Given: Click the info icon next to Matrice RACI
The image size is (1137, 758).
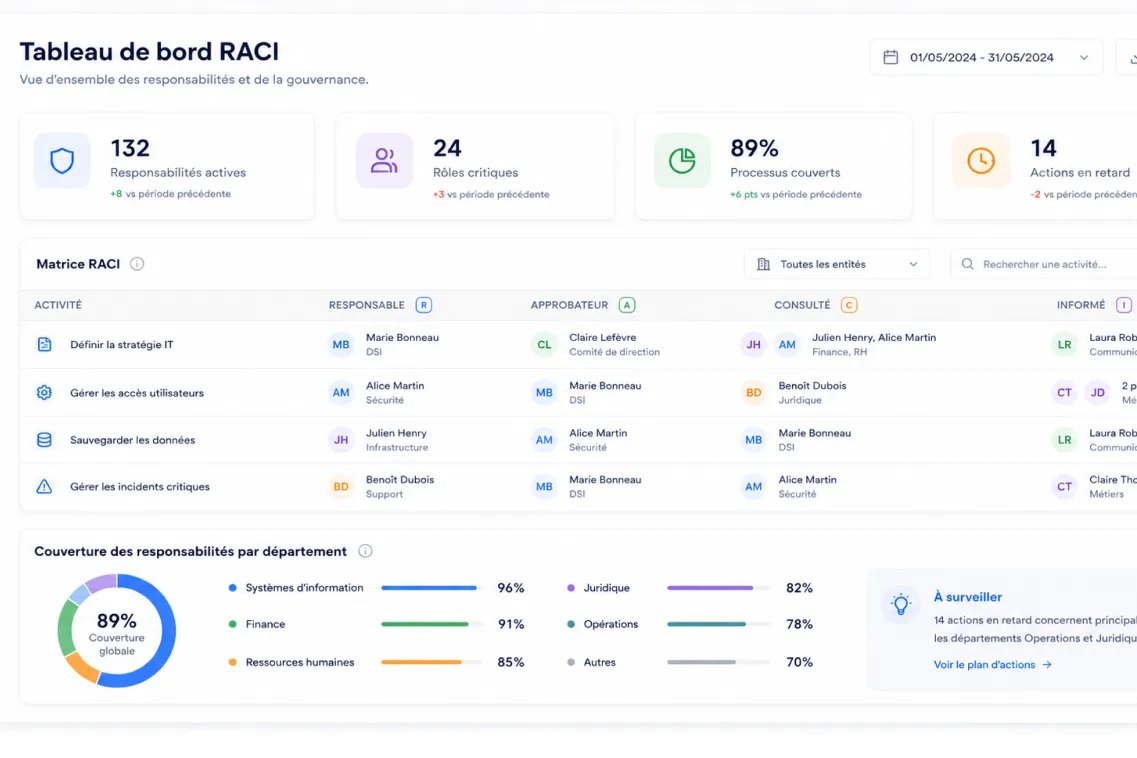Looking at the screenshot, I should pos(137,264).
